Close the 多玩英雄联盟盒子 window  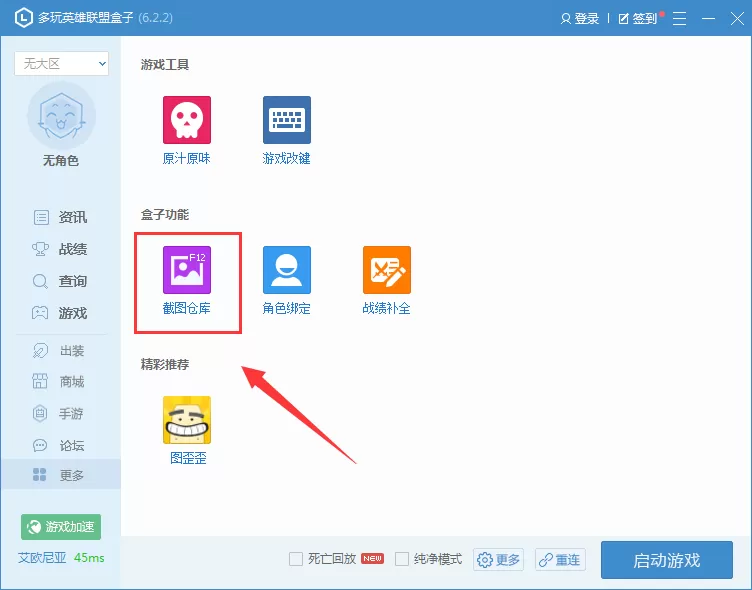click(x=737, y=18)
